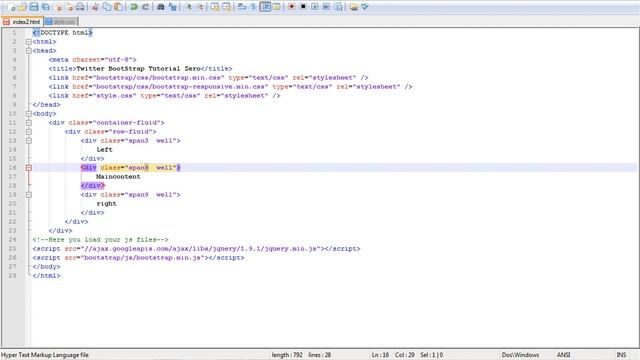This screenshot has width=640, height=360.
Task: Stop macro recording with the black square icon
Action: coord(303,7)
